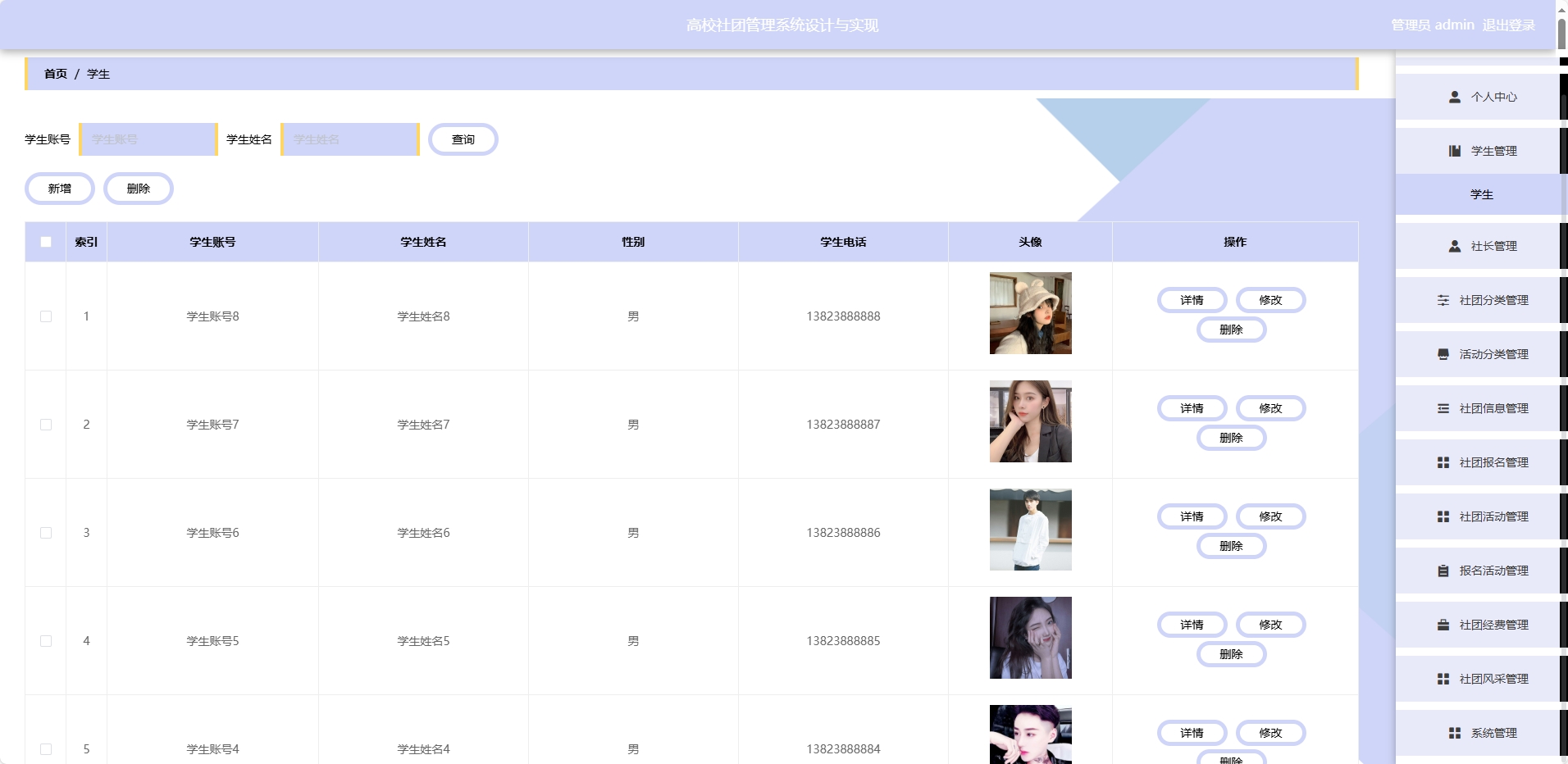Screen dimensions: 1568x764
Task: Open the 社团经费管理 menu label
Action: click(1493, 625)
